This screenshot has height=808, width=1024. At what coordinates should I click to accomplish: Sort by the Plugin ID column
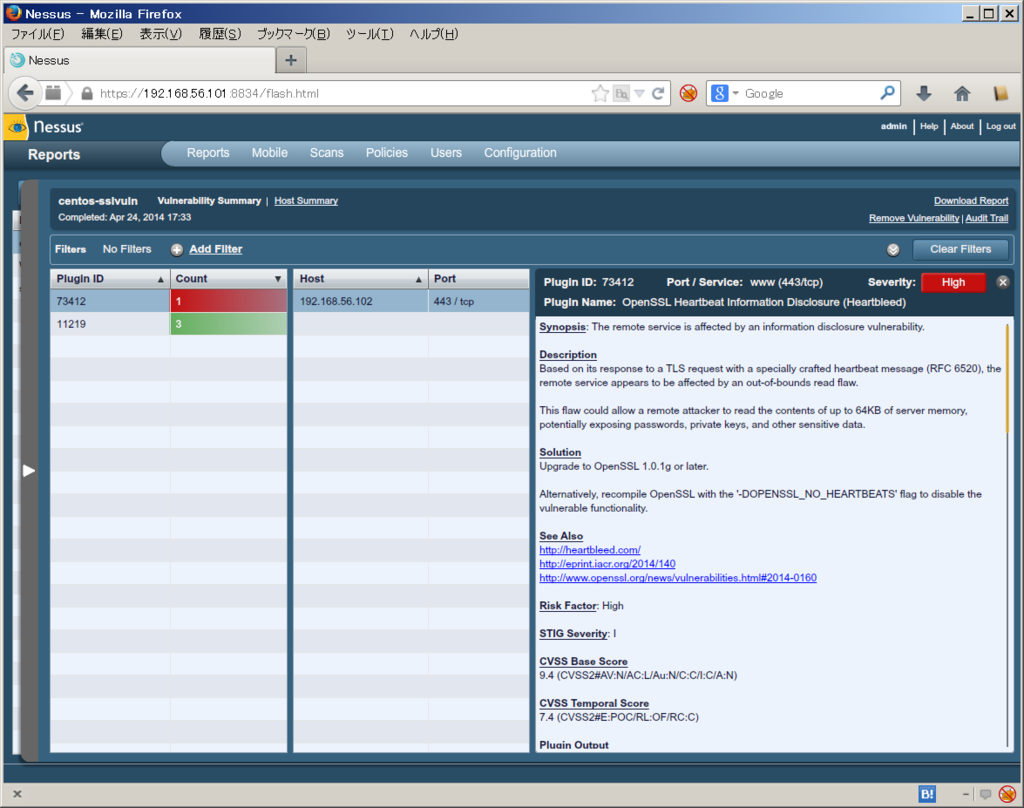110,279
